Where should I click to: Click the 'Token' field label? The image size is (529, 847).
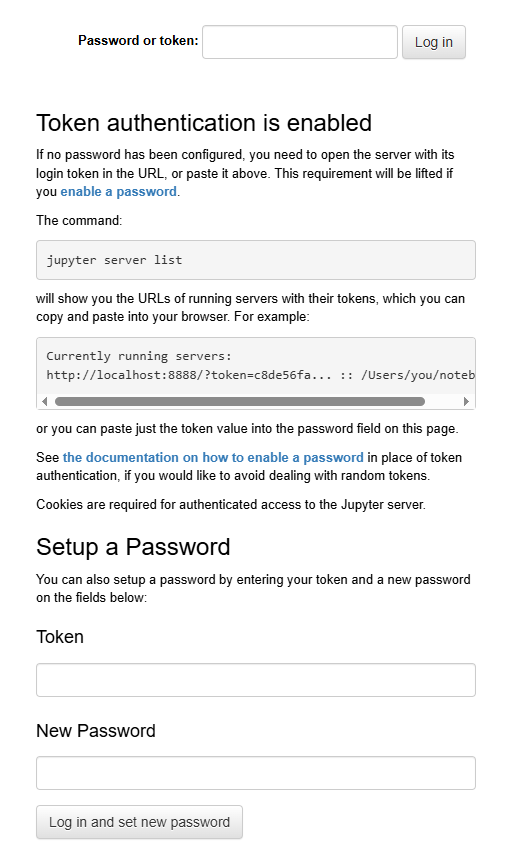coord(60,637)
